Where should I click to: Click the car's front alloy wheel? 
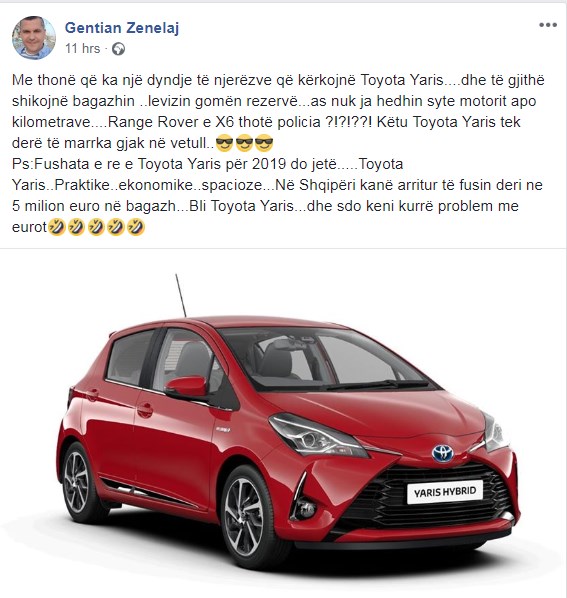click(x=245, y=517)
